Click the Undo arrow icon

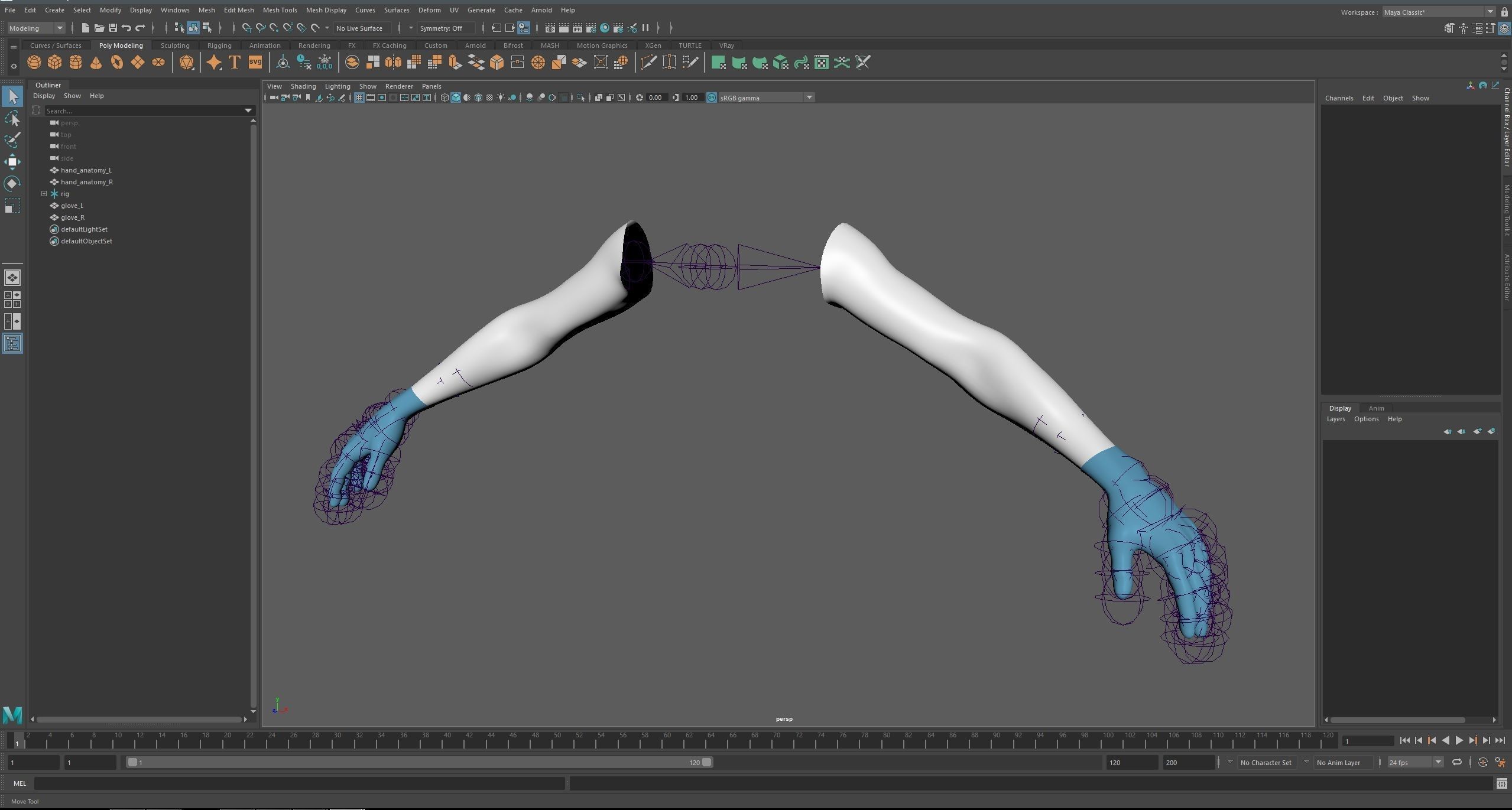pyautogui.click(x=126, y=28)
